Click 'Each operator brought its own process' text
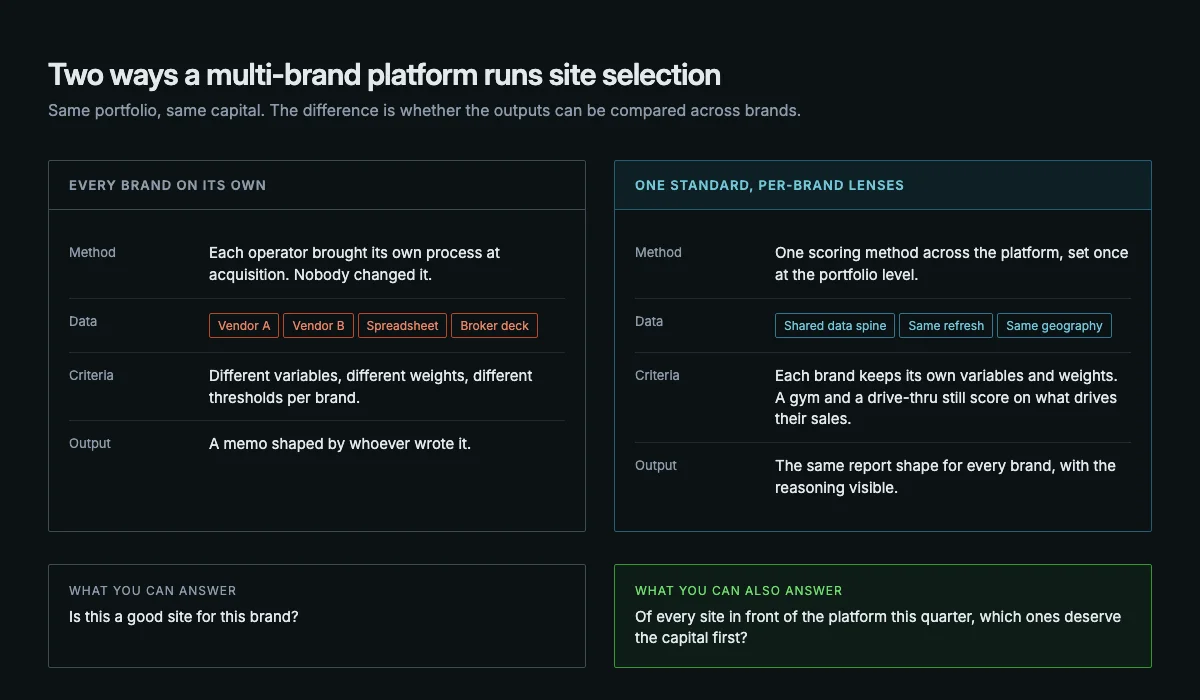The height and width of the screenshot is (700, 1200). pos(354,264)
